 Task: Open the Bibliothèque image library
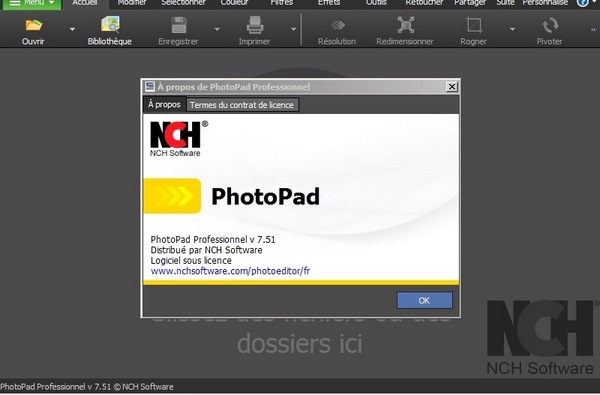pos(110,31)
